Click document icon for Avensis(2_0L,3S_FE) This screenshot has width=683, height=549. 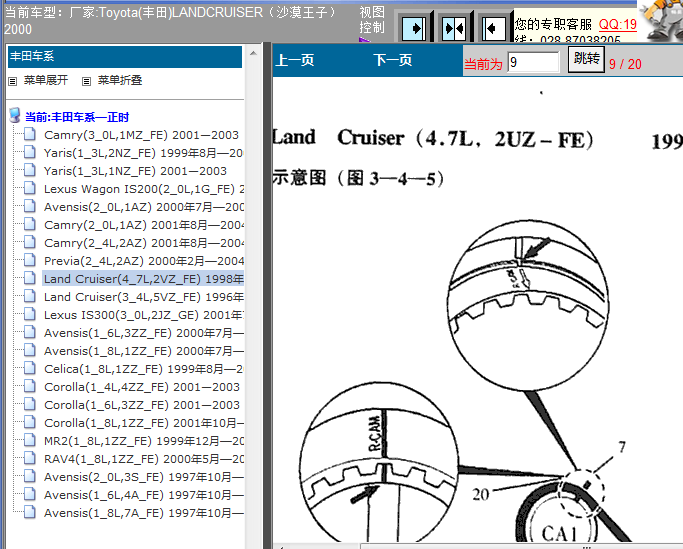click(30, 476)
